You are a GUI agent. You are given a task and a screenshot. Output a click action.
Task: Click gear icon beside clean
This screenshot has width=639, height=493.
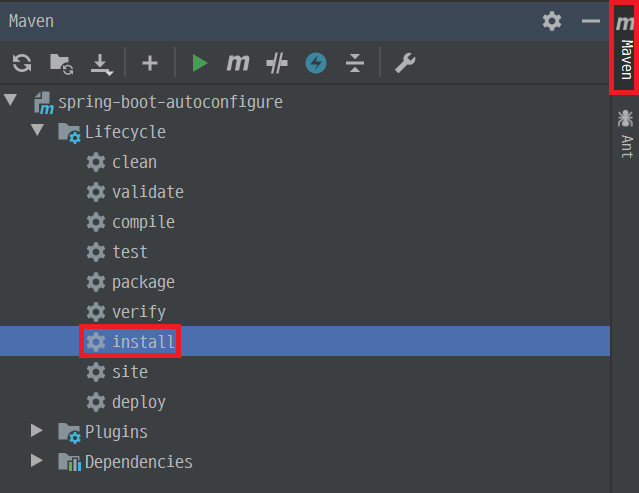(x=96, y=162)
